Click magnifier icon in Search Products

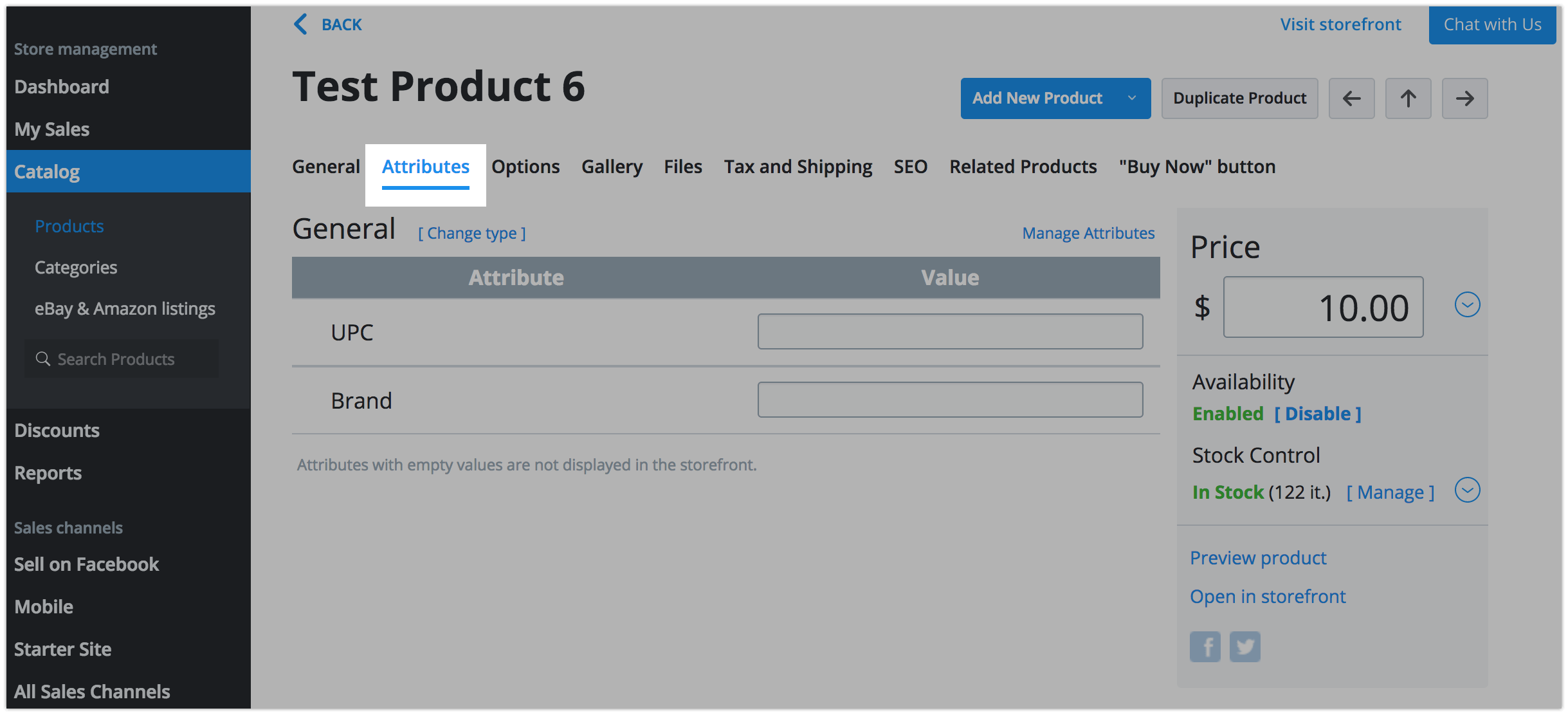tap(43, 358)
